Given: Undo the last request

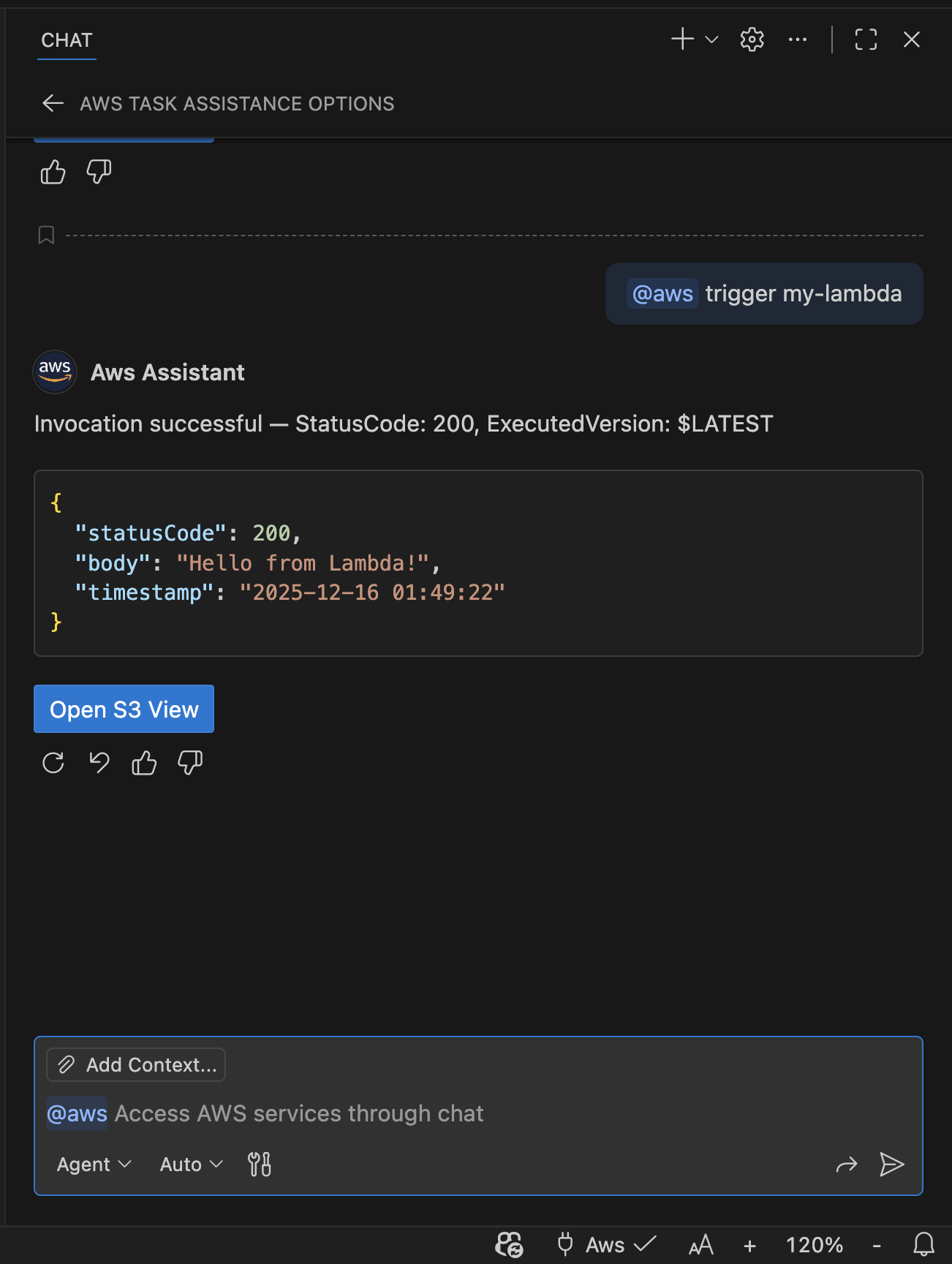Looking at the screenshot, I should (99, 763).
